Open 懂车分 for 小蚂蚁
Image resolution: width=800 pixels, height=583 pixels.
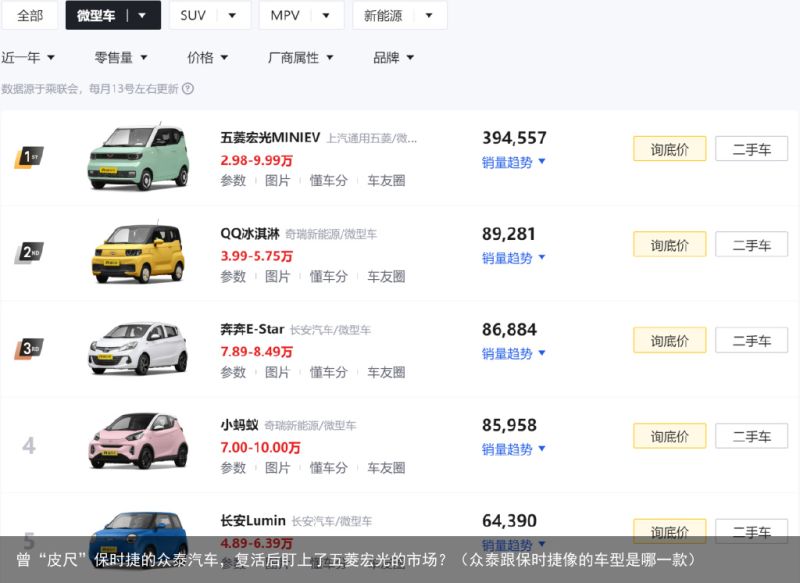click(x=329, y=467)
